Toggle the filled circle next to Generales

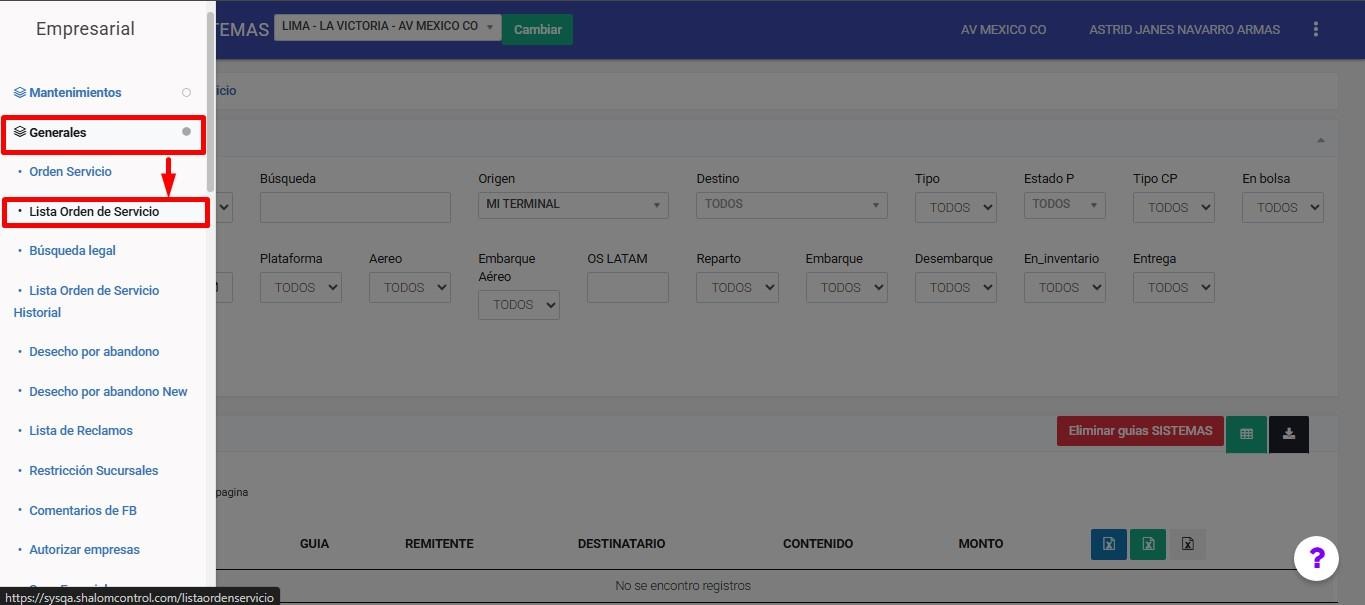pyautogui.click(x=186, y=132)
